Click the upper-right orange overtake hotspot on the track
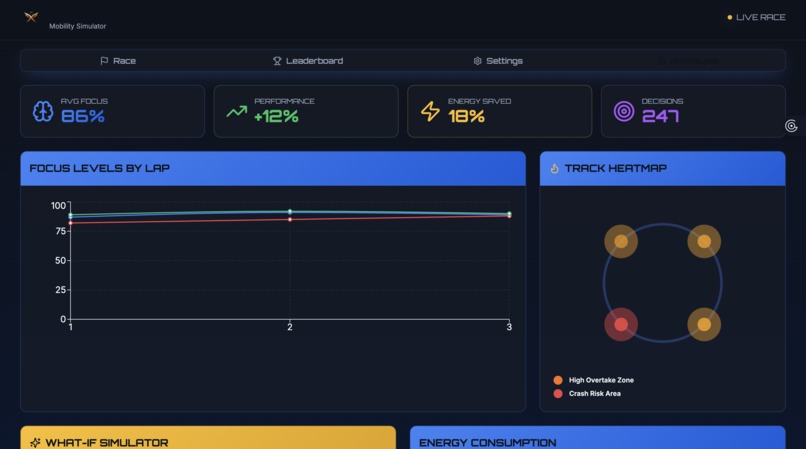This screenshot has width=806, height=449. (704, 241)
